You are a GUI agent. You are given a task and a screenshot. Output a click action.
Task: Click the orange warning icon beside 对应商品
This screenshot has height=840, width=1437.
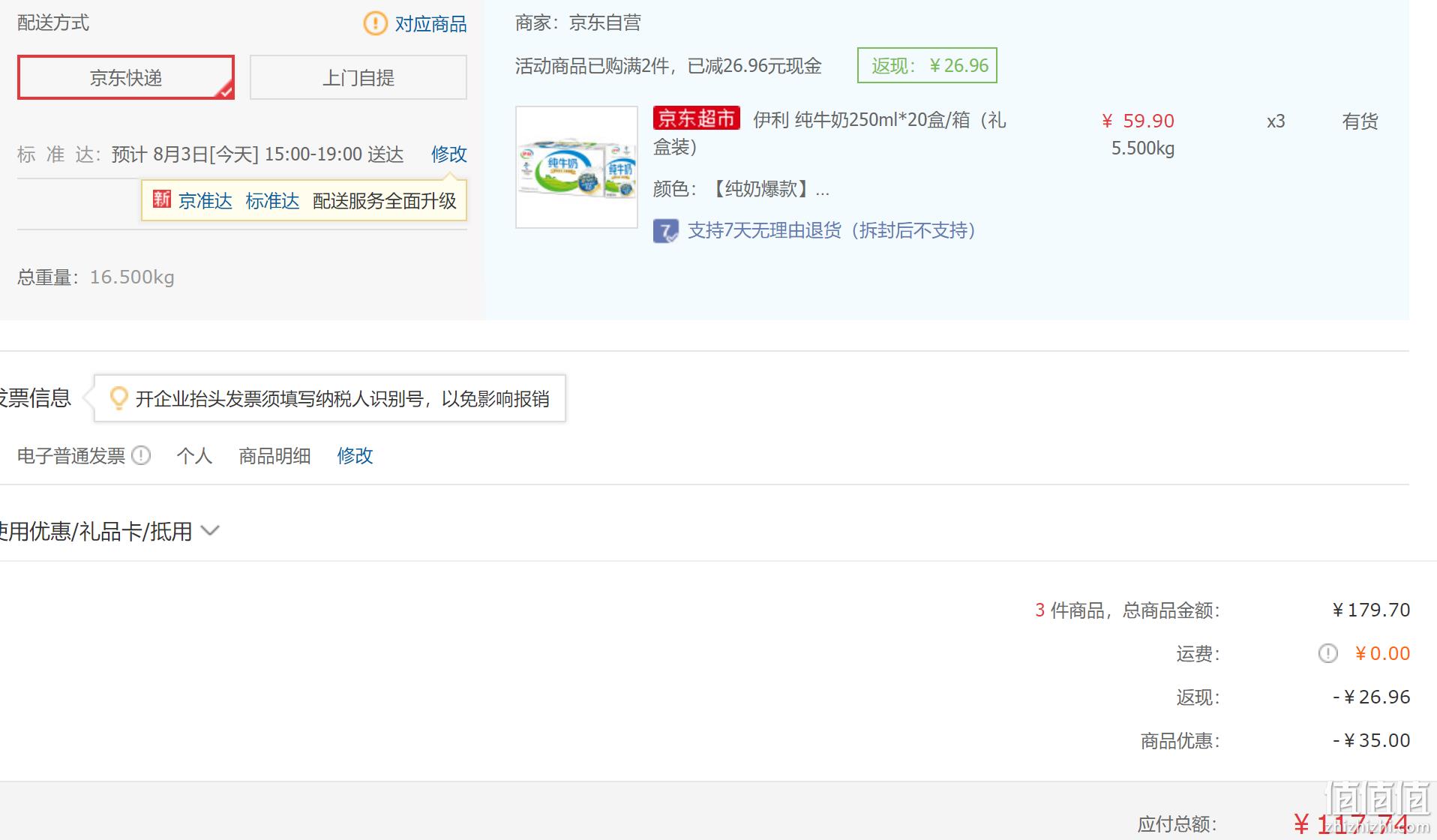pos(375,23)
